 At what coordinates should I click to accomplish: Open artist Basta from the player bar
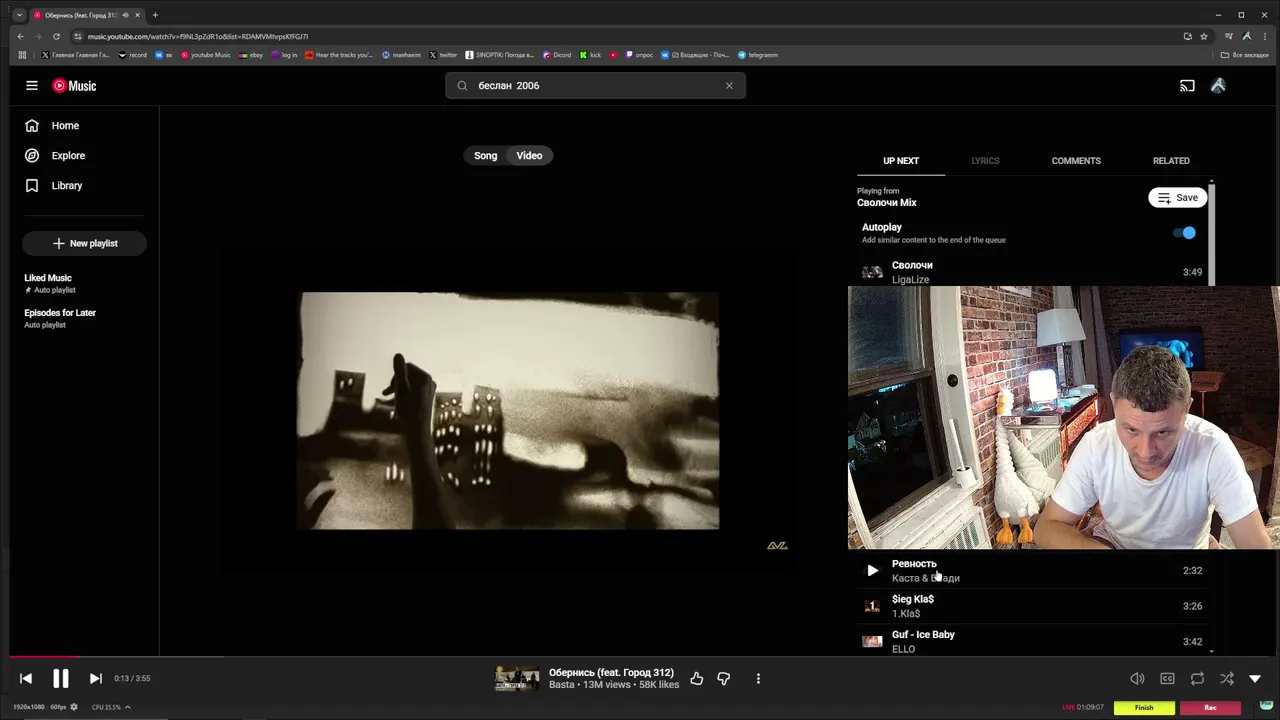click(x=562, y=685)
